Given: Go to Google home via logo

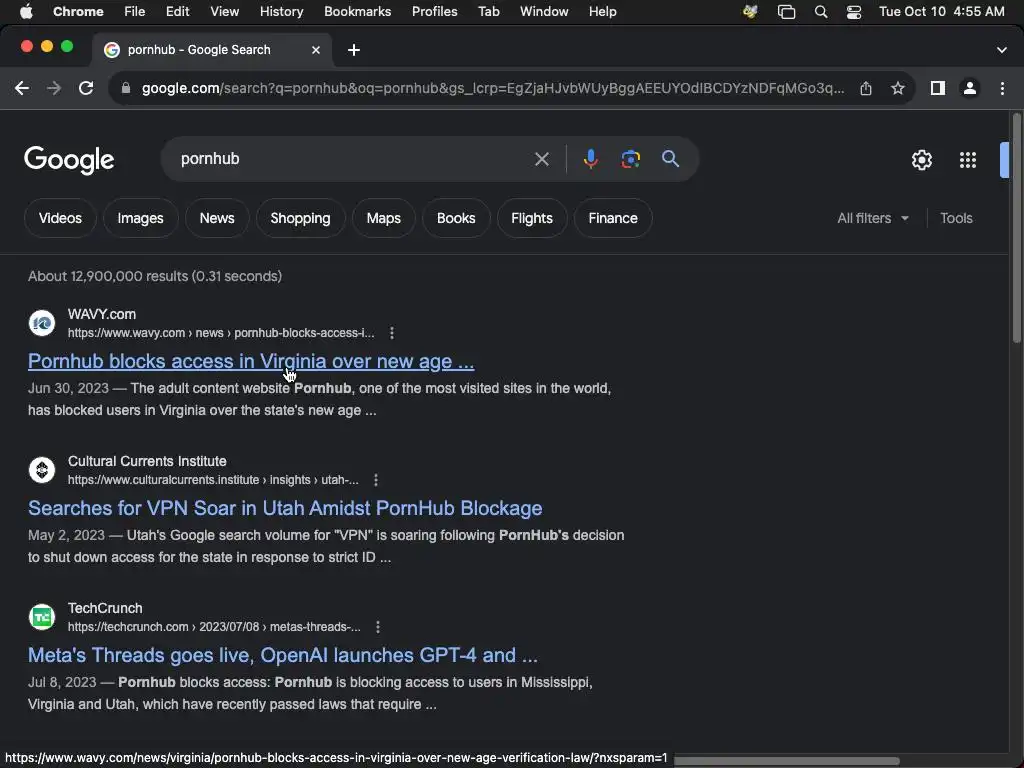Looking at the screenshot, I should (x=69, y=160).
